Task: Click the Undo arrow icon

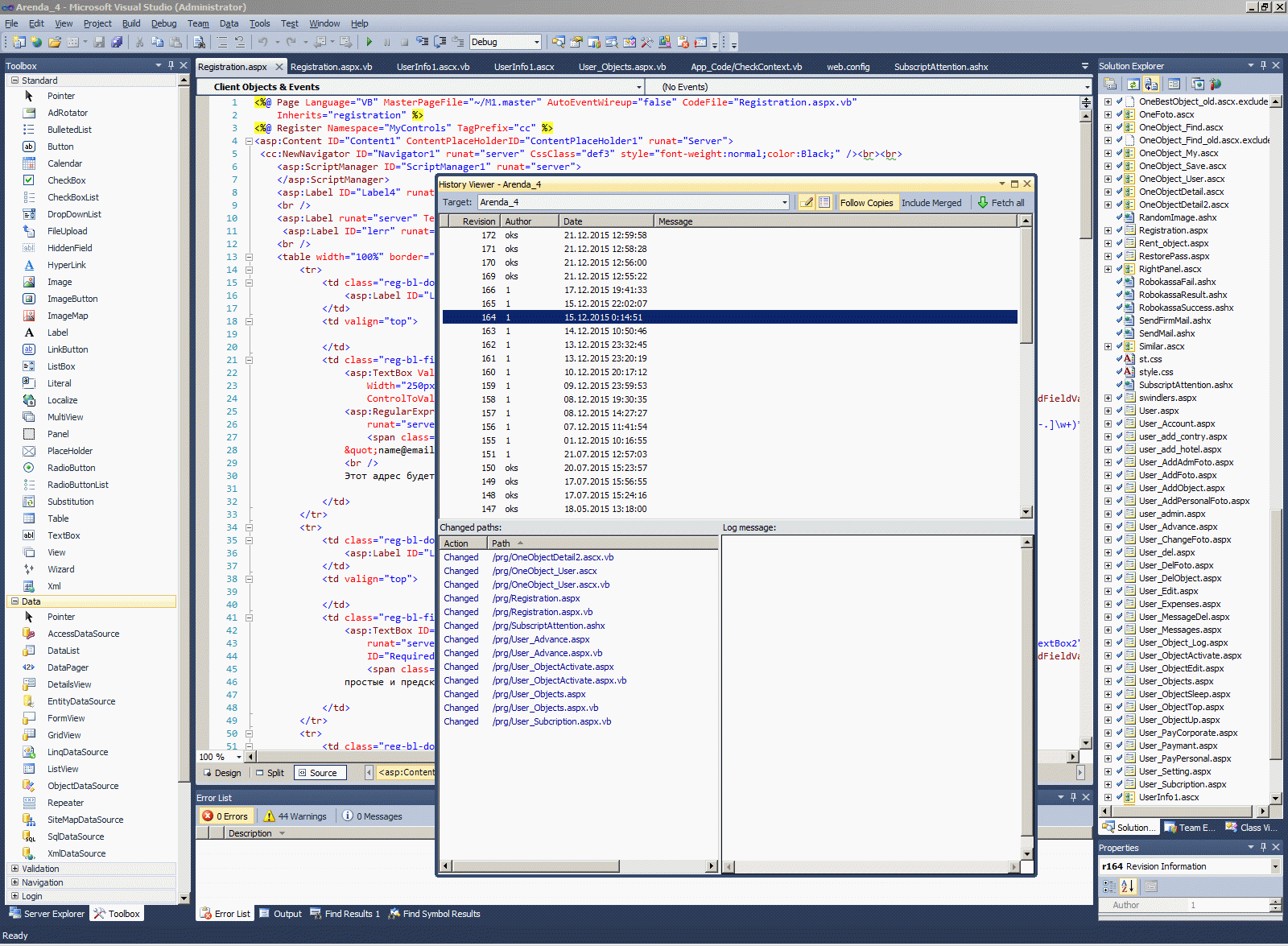Action: pyautogui.click(x=262, y=42)
